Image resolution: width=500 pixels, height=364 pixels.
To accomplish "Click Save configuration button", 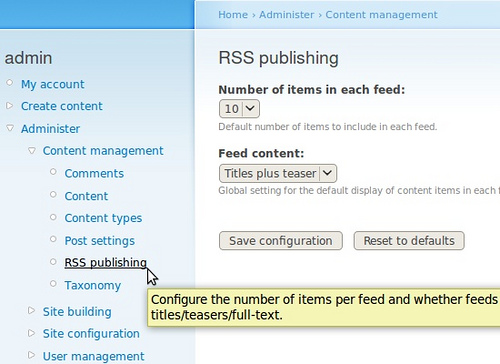I will click(281, 241).
